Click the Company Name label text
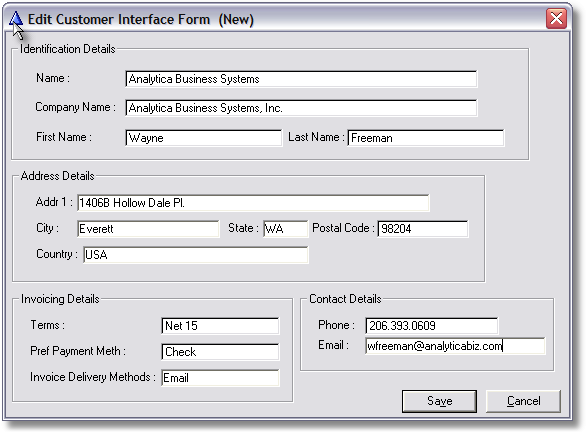 pos(75,107)
